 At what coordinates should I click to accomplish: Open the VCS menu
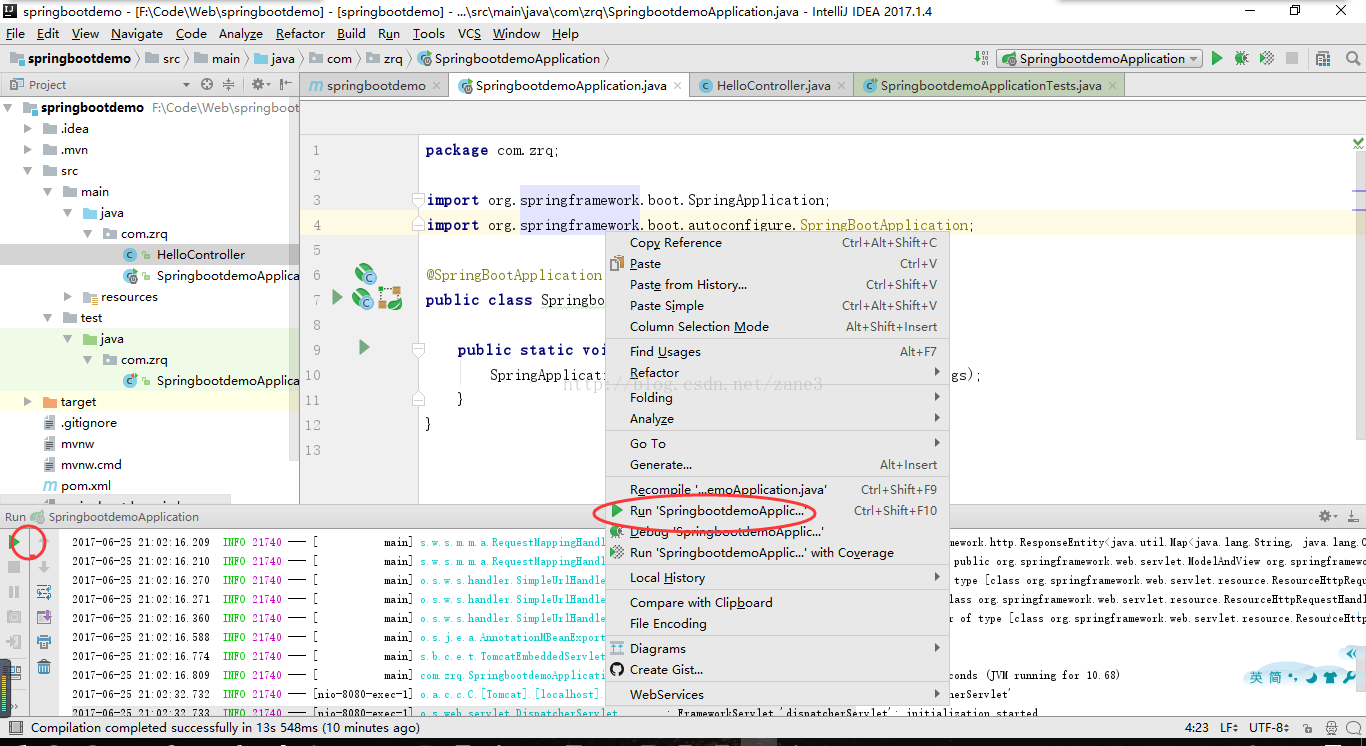click(469, 33)
